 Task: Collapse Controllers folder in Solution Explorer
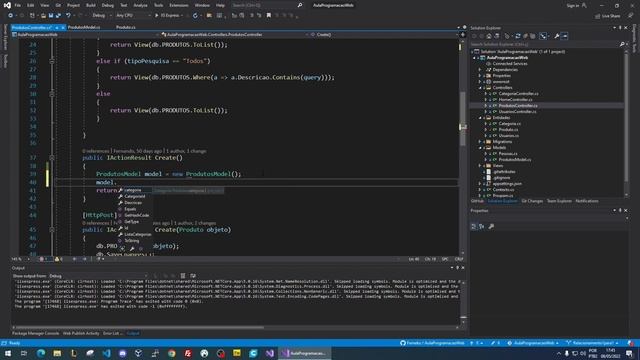coord(480,88)
